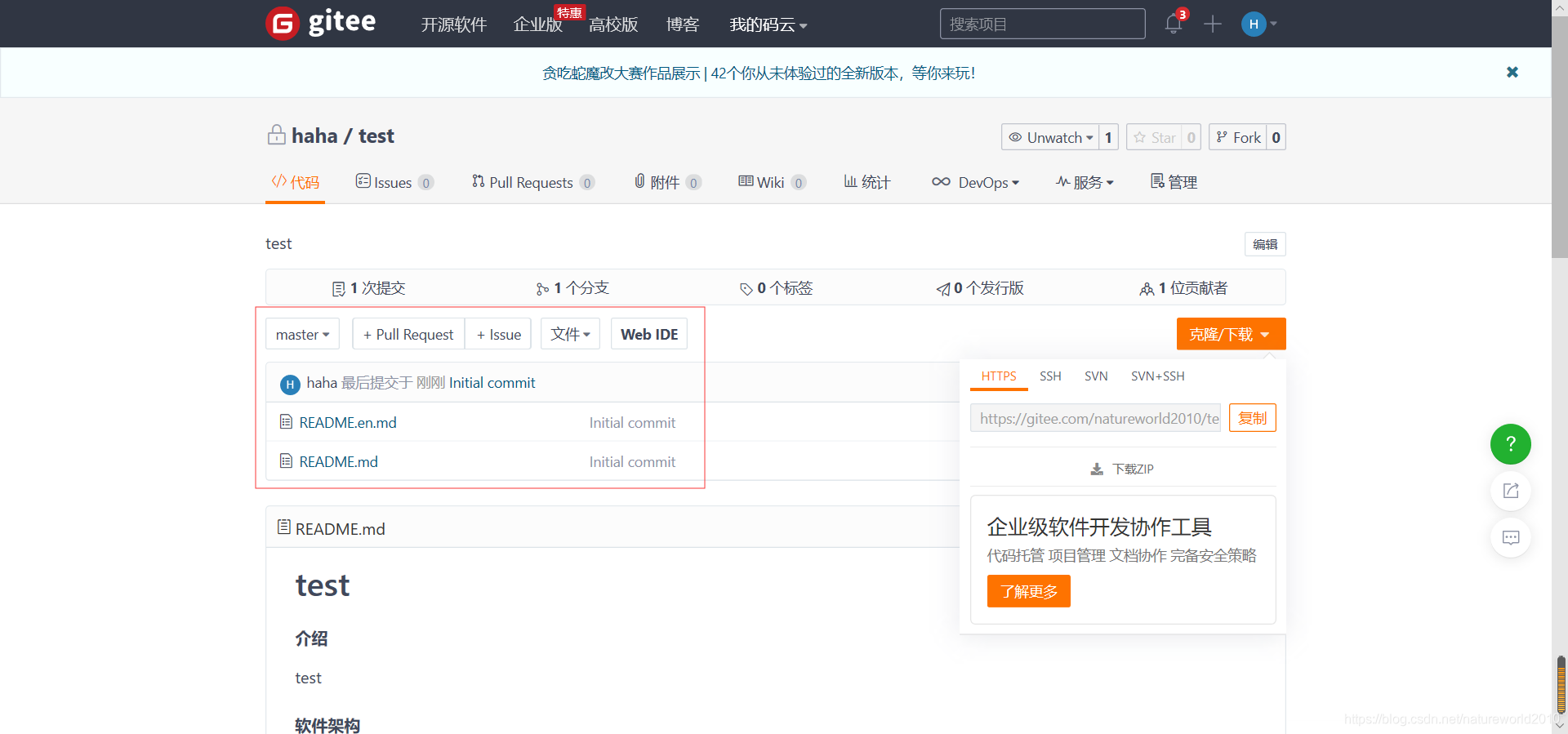Viewport: 1568px width, 734px height.
Task: Select the HTTPS clone tab
Action: click(x=999, y=376)
